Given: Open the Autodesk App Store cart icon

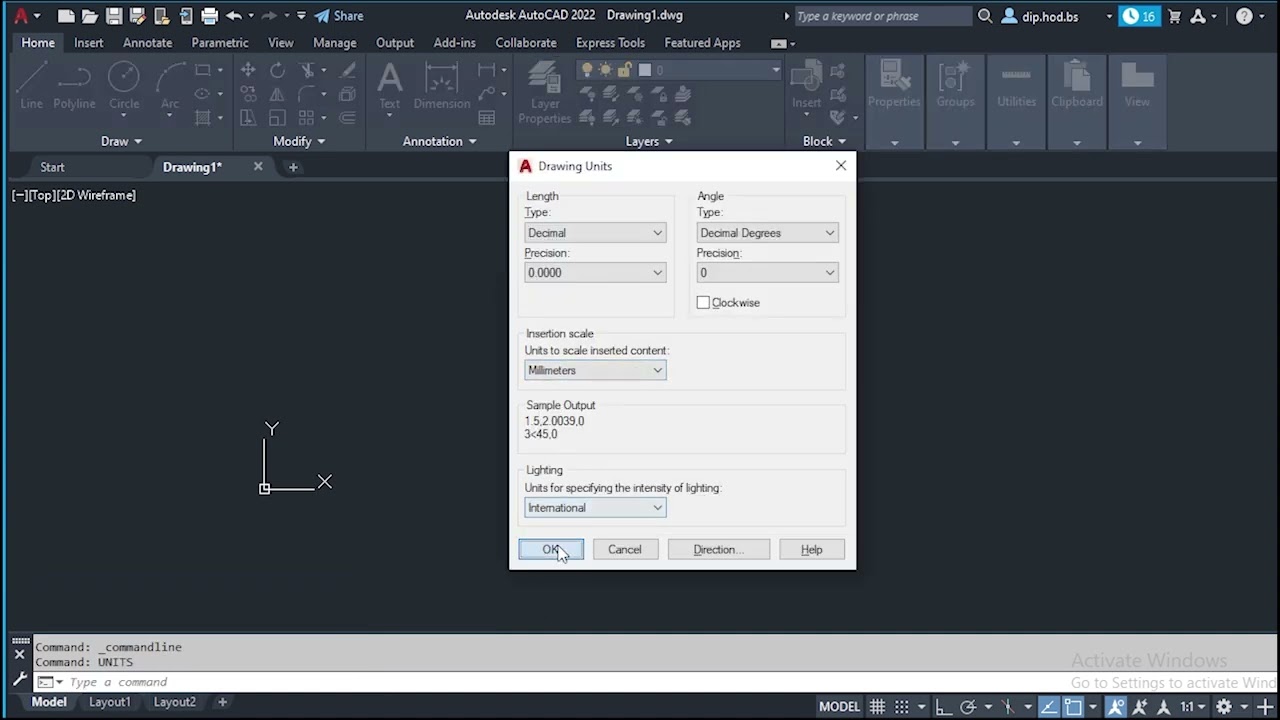Looking at the screenshot, I should click(1175, 16).
